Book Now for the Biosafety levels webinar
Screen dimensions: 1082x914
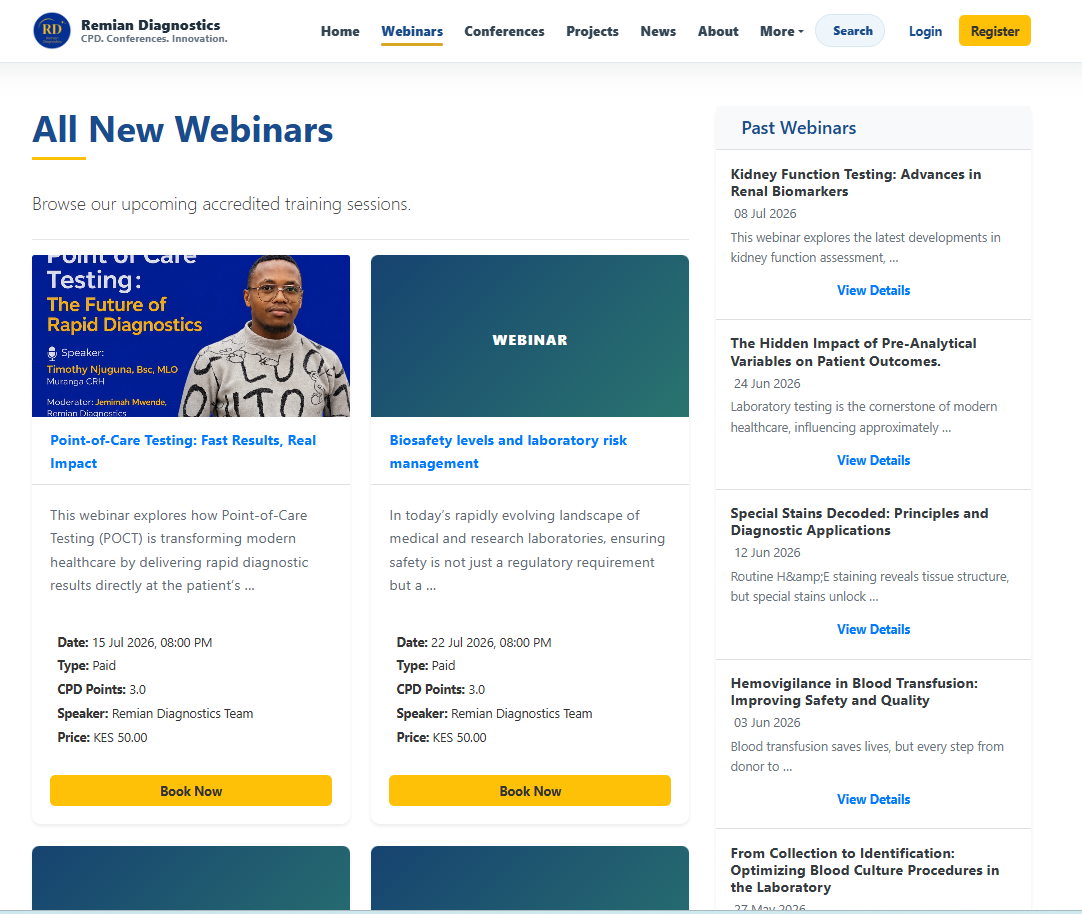[530, 791]
